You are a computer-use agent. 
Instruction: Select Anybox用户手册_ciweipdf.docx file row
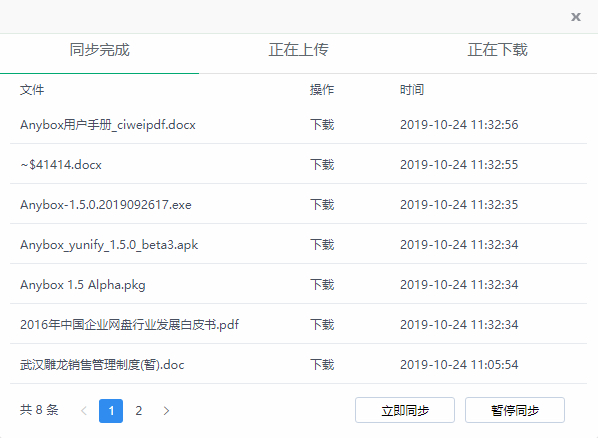(x=298, y=125)
